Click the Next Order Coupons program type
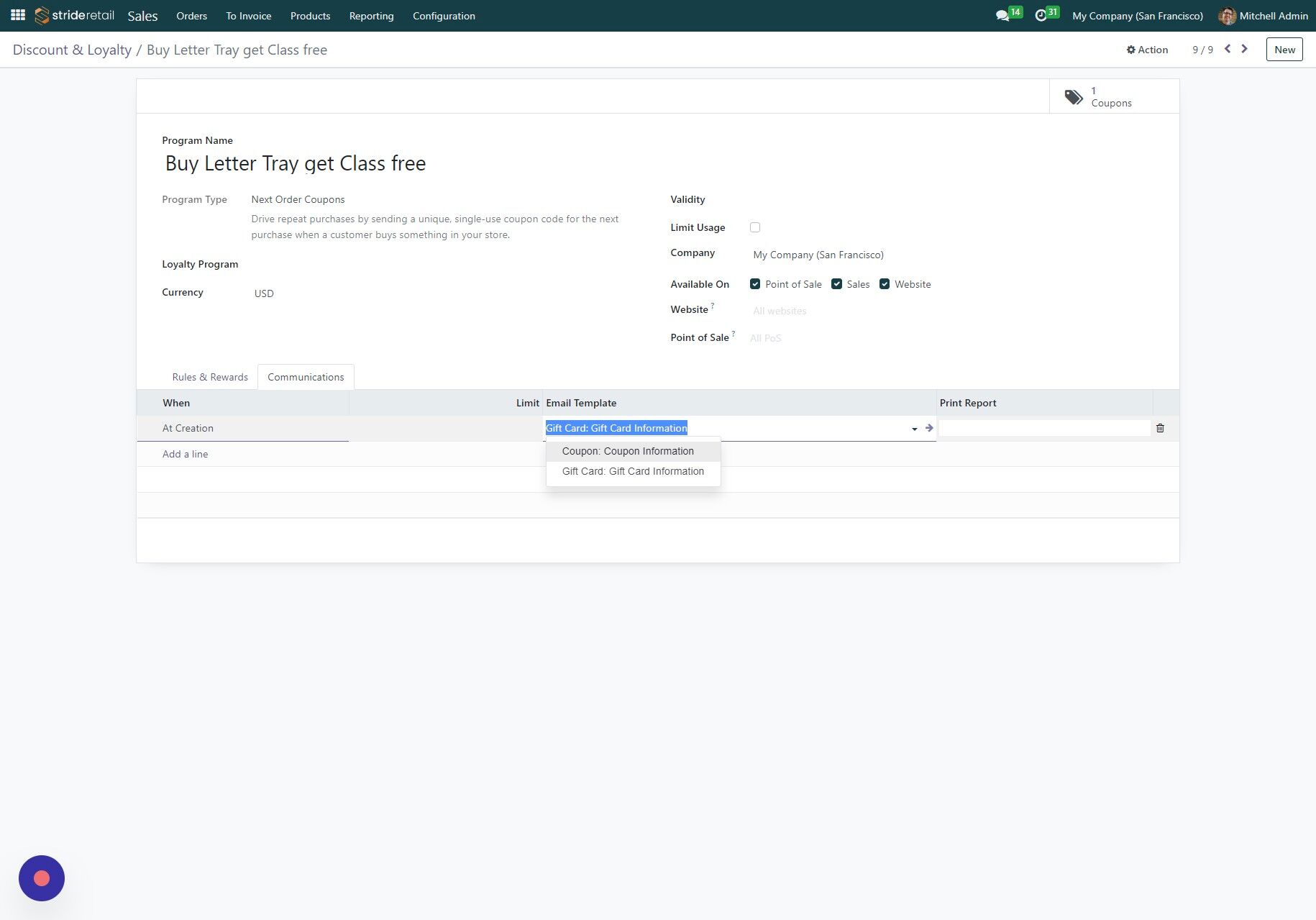The width and height of the screenshot is (1316, 920). (x=298, y=199)
